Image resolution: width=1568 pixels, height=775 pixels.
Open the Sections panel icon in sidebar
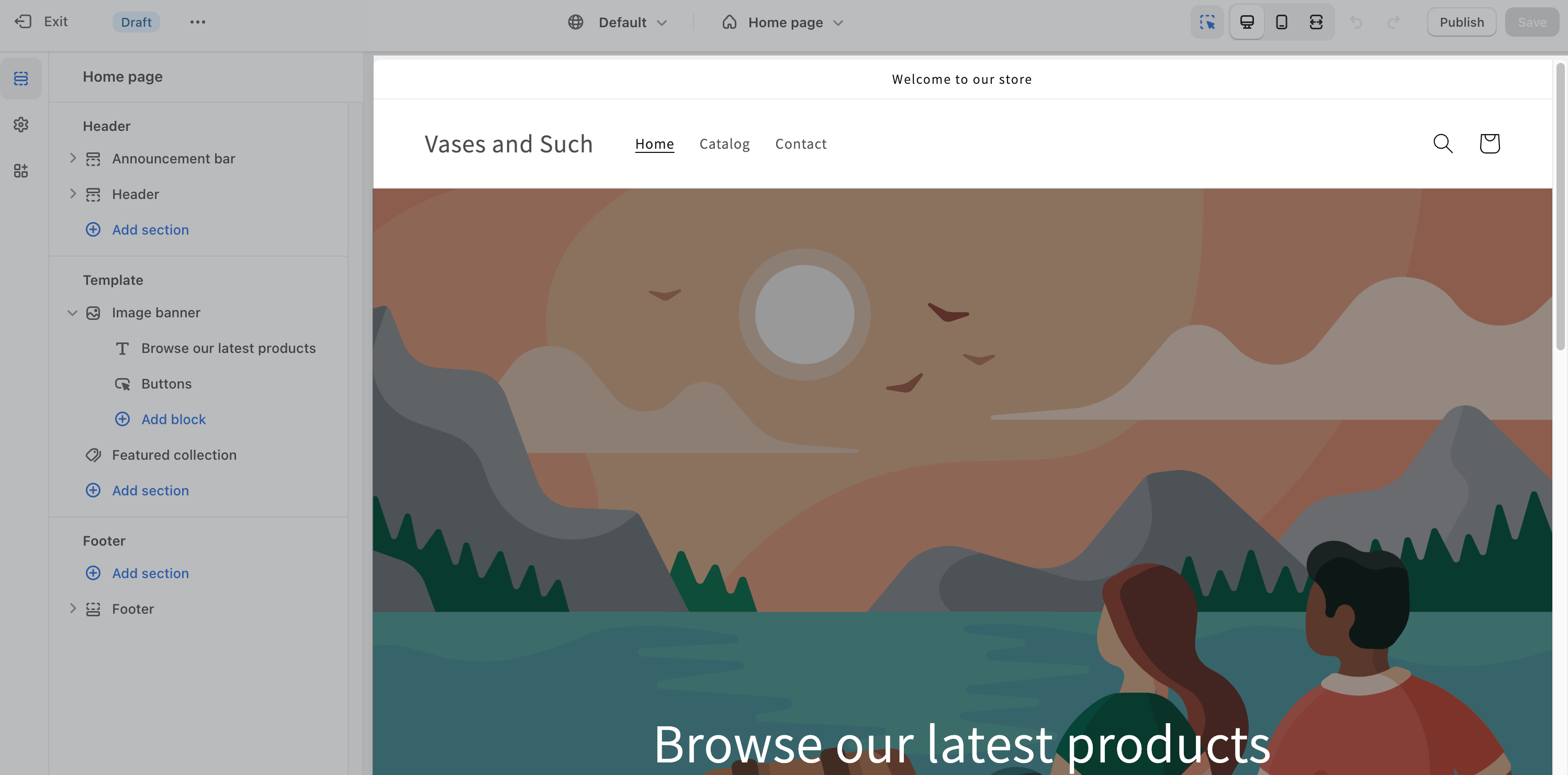click(21, 78)
